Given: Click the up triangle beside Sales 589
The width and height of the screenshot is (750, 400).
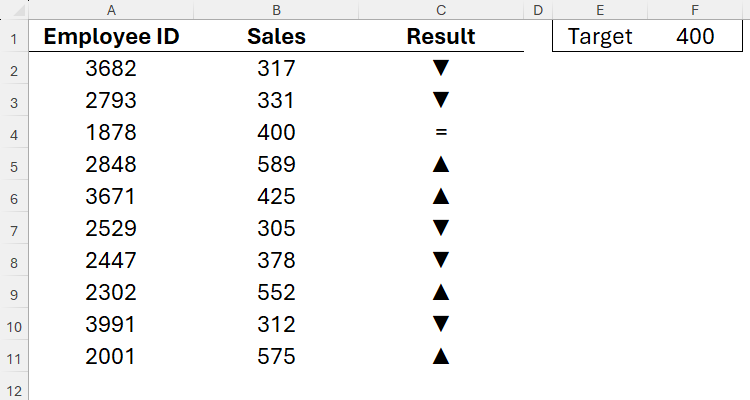Looking at the screenshot, I should (441, 165).
